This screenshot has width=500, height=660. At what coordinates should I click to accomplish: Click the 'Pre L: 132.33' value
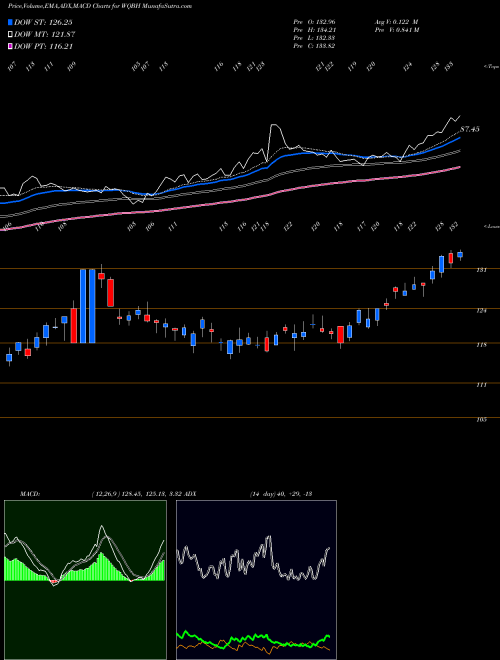[x=314, y=38]
